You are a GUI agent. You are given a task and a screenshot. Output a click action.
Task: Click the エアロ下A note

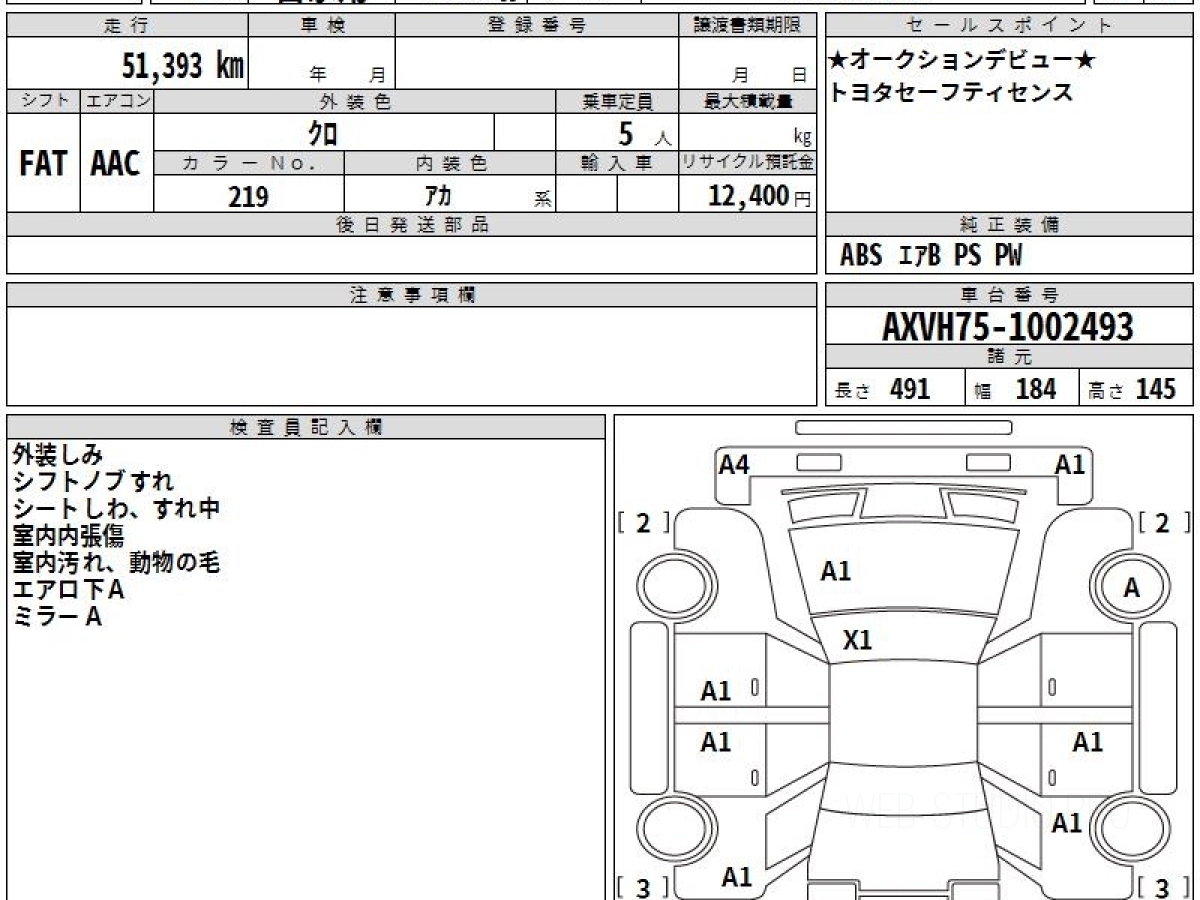coord(68,590)
